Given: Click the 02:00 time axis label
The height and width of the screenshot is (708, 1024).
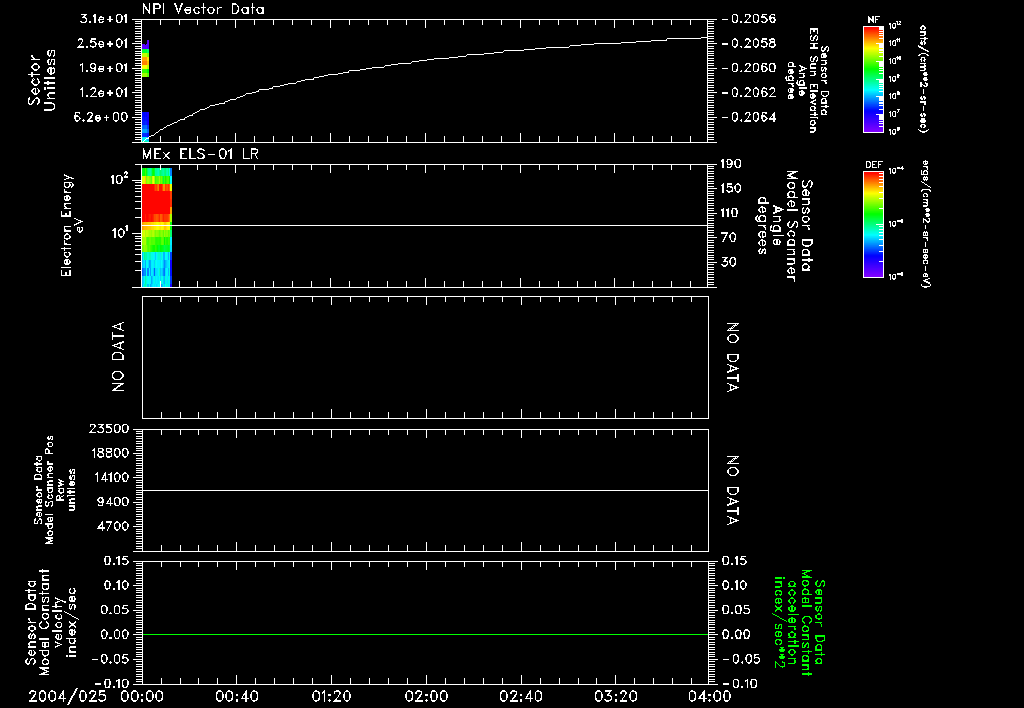Looking at the screenshot, I should (426, 696).
